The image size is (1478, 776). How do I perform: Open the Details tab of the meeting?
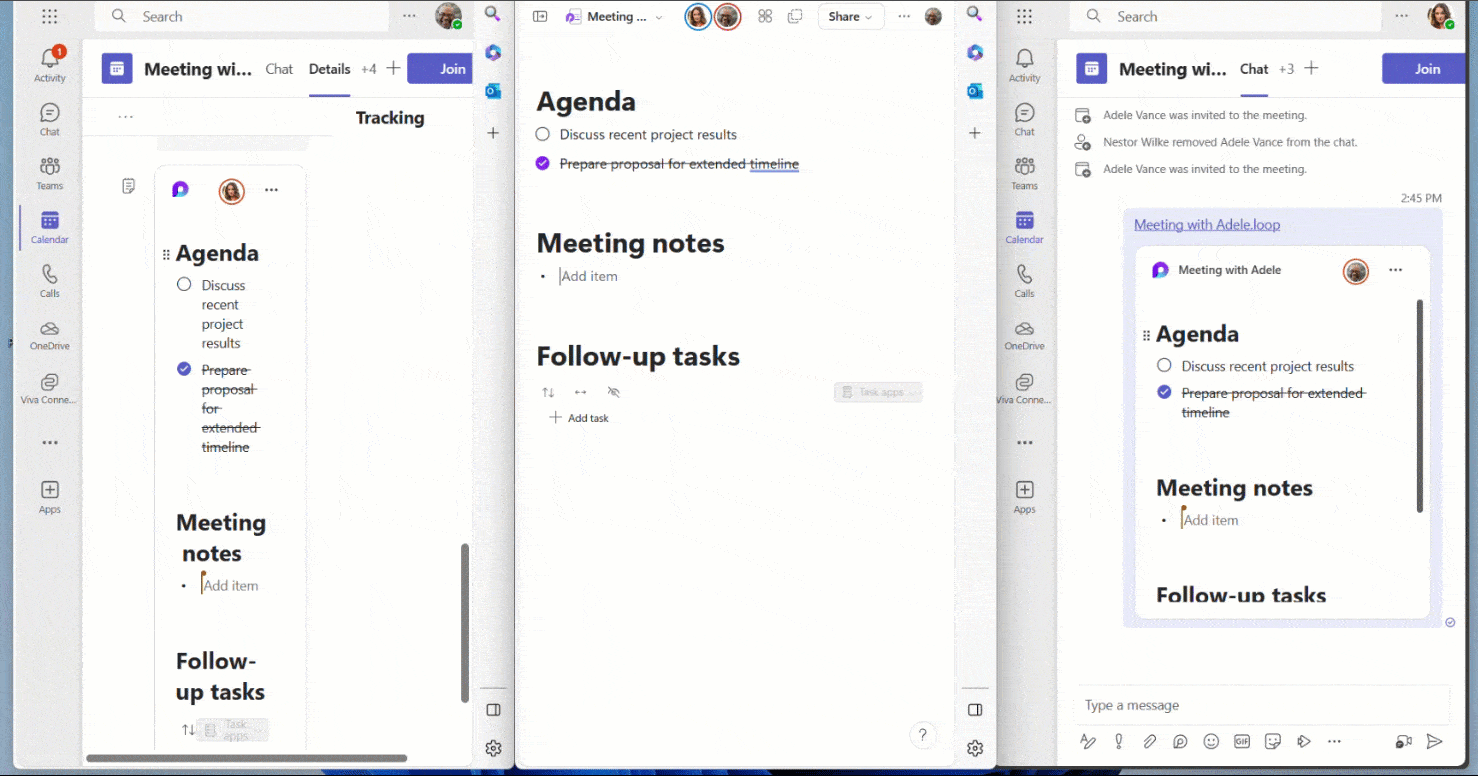click(329, 69)
